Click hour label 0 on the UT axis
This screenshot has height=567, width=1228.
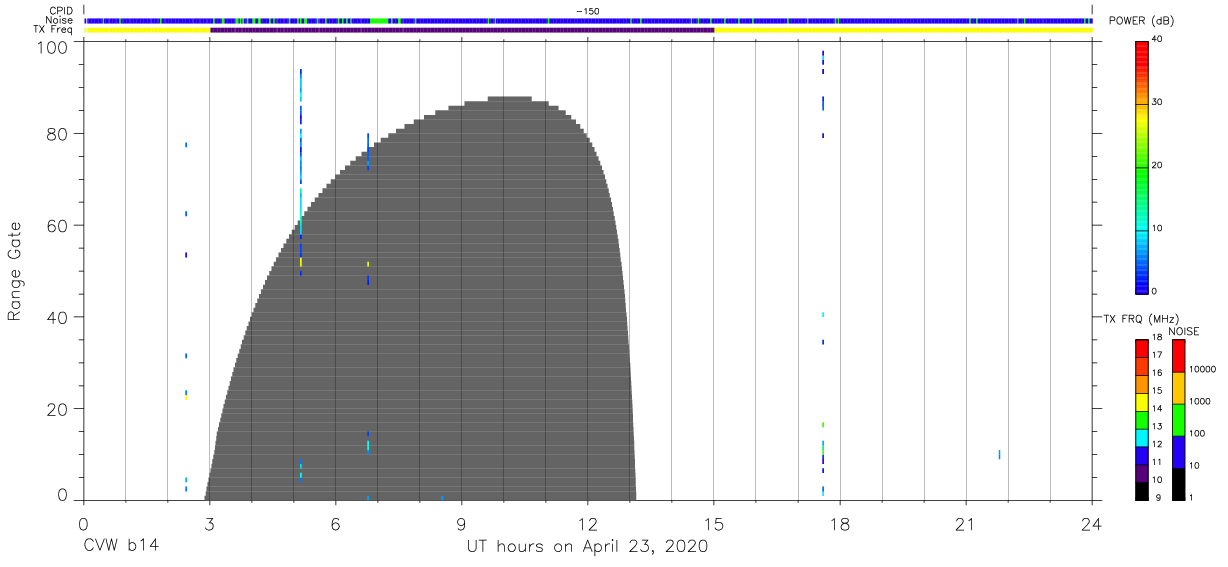click(x=83, y=526)
